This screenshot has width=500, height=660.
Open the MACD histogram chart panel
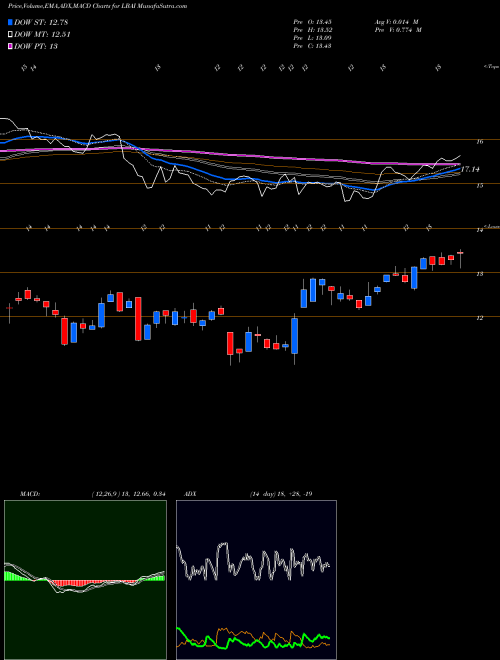click(85, 580)
